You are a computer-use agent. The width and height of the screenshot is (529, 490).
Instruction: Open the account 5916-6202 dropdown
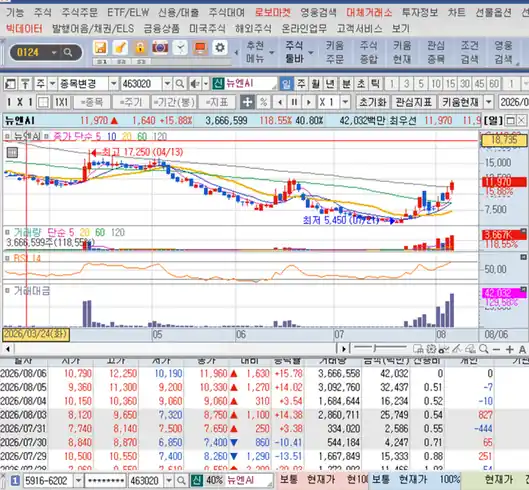[78, 481]
